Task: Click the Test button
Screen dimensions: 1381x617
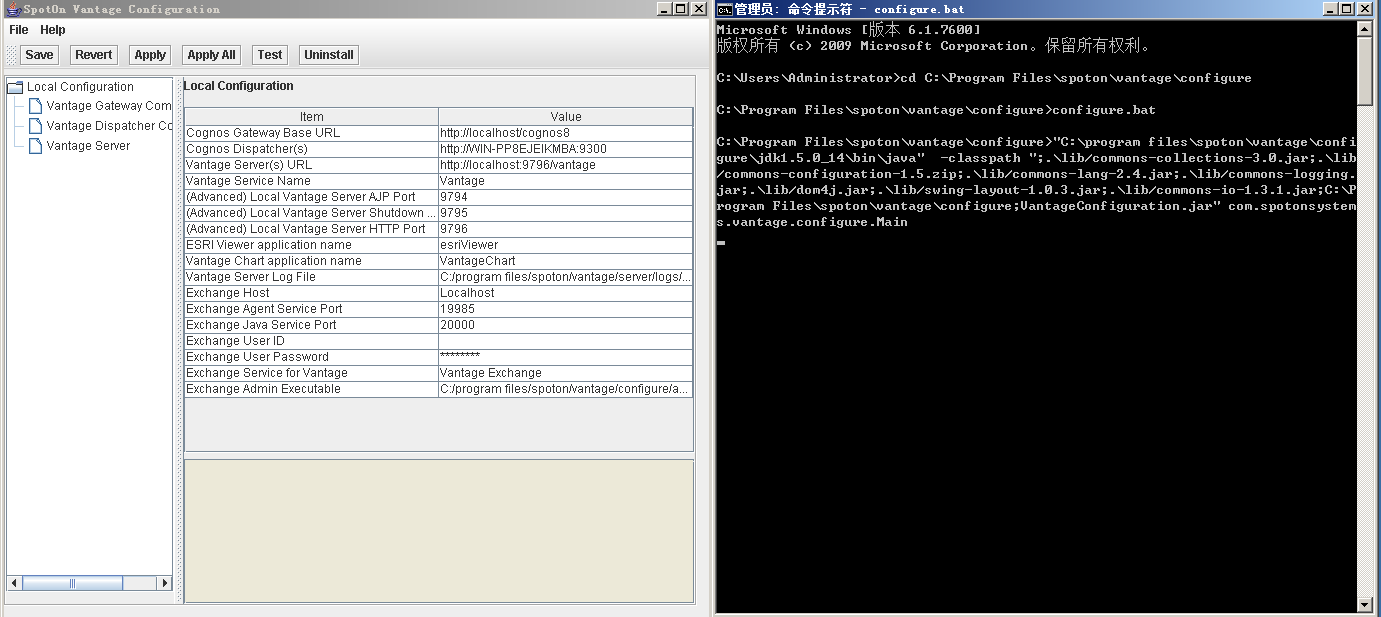Action: [x=270, y=55]
